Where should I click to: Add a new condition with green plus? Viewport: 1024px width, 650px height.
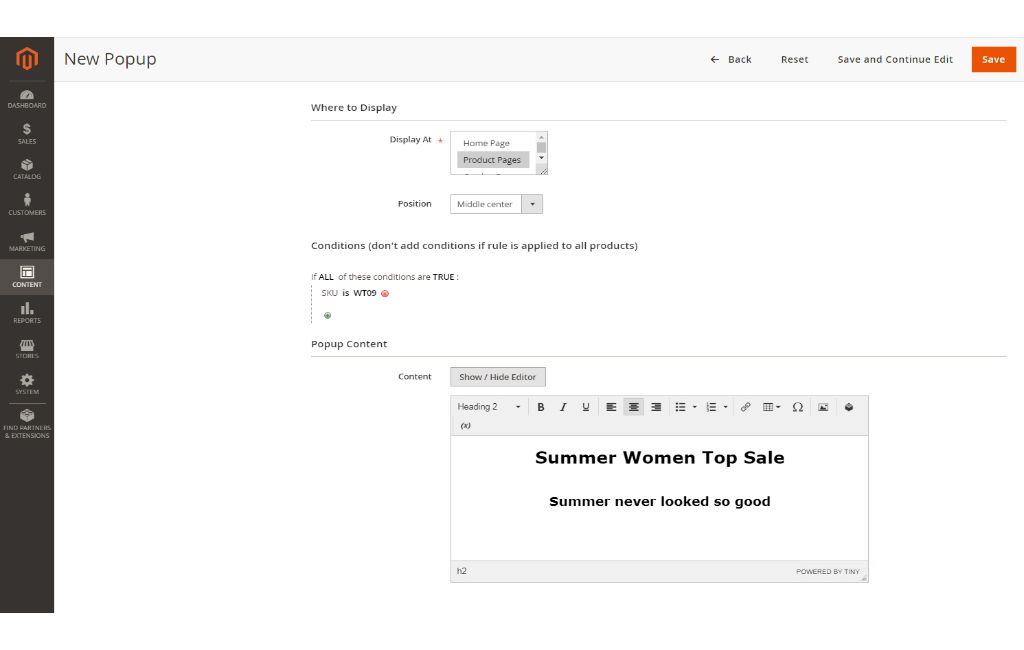click(327, 316)
